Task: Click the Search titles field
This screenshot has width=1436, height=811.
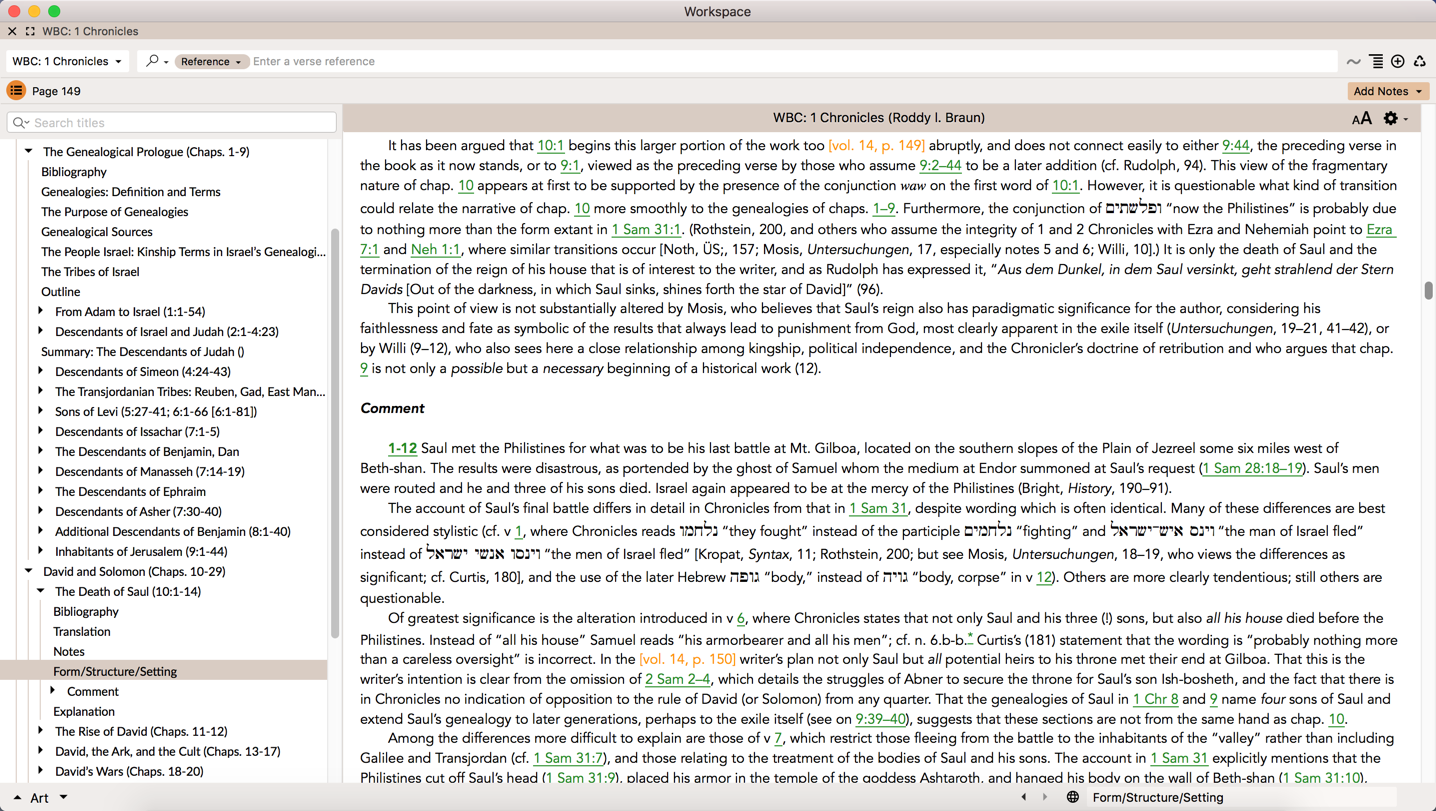Action: (x=172, y=123)
